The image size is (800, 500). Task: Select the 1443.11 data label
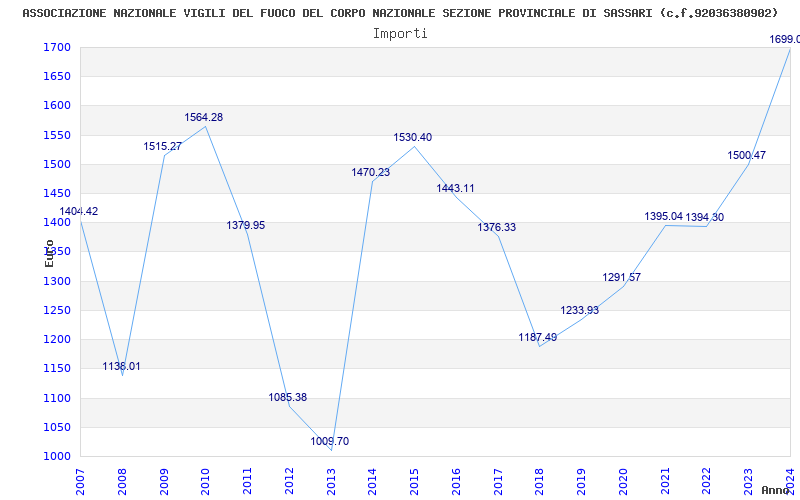pyautogui.click(x=455, y=188)
